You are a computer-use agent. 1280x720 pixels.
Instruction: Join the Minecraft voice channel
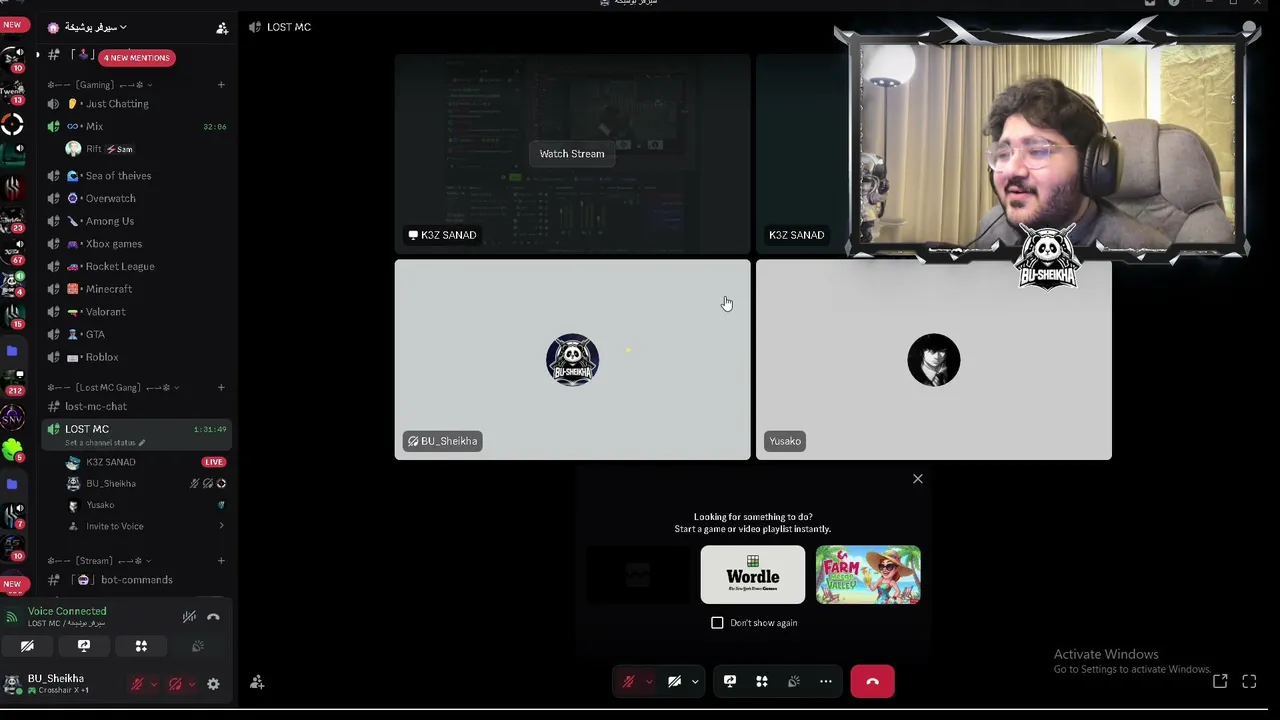(136, 289)
